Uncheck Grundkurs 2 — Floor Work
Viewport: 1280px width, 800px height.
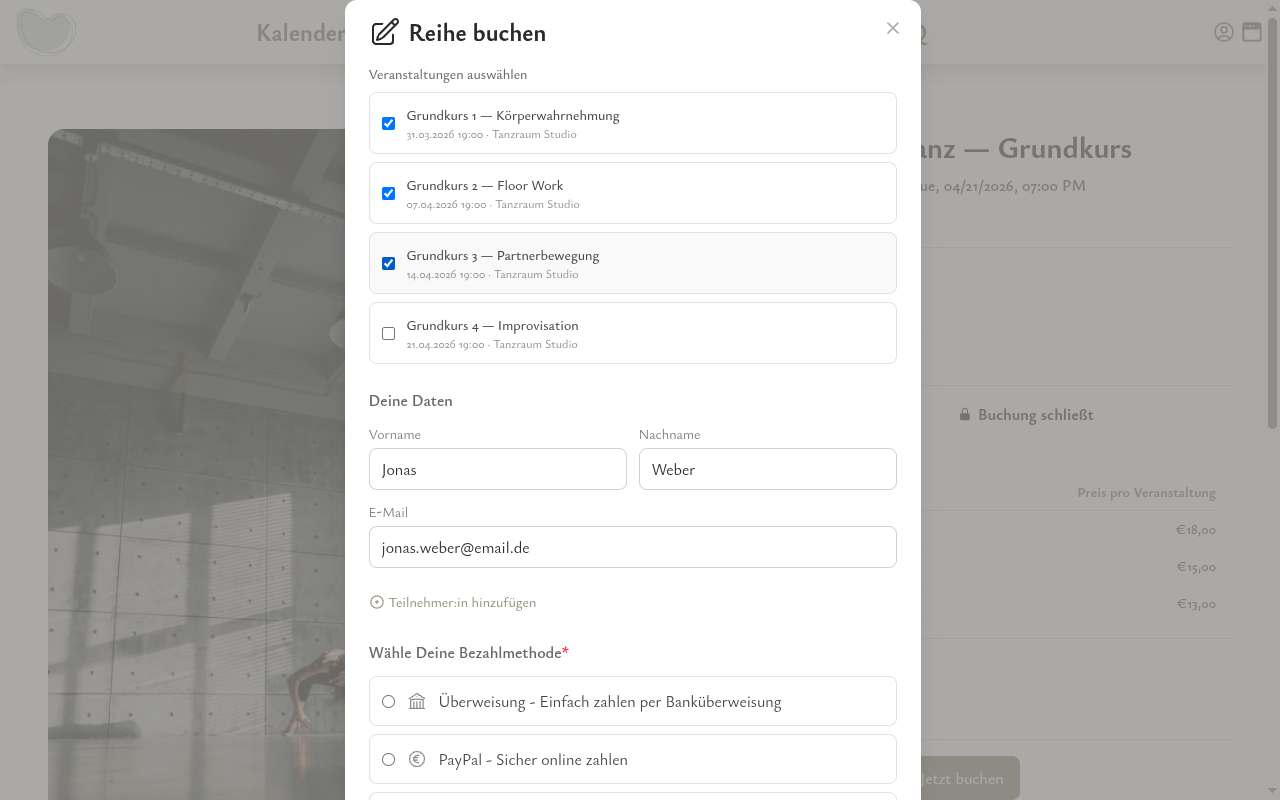(x=389, y=194)
